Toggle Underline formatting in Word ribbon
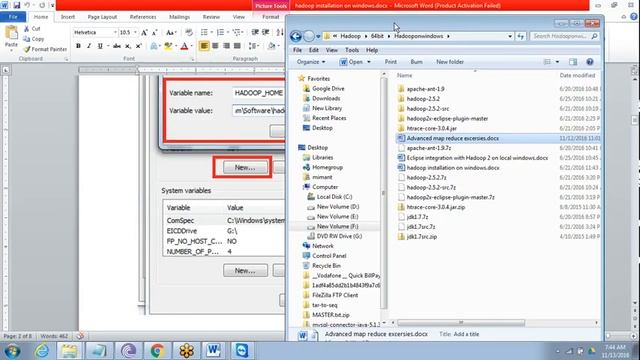 click(100, 46)
